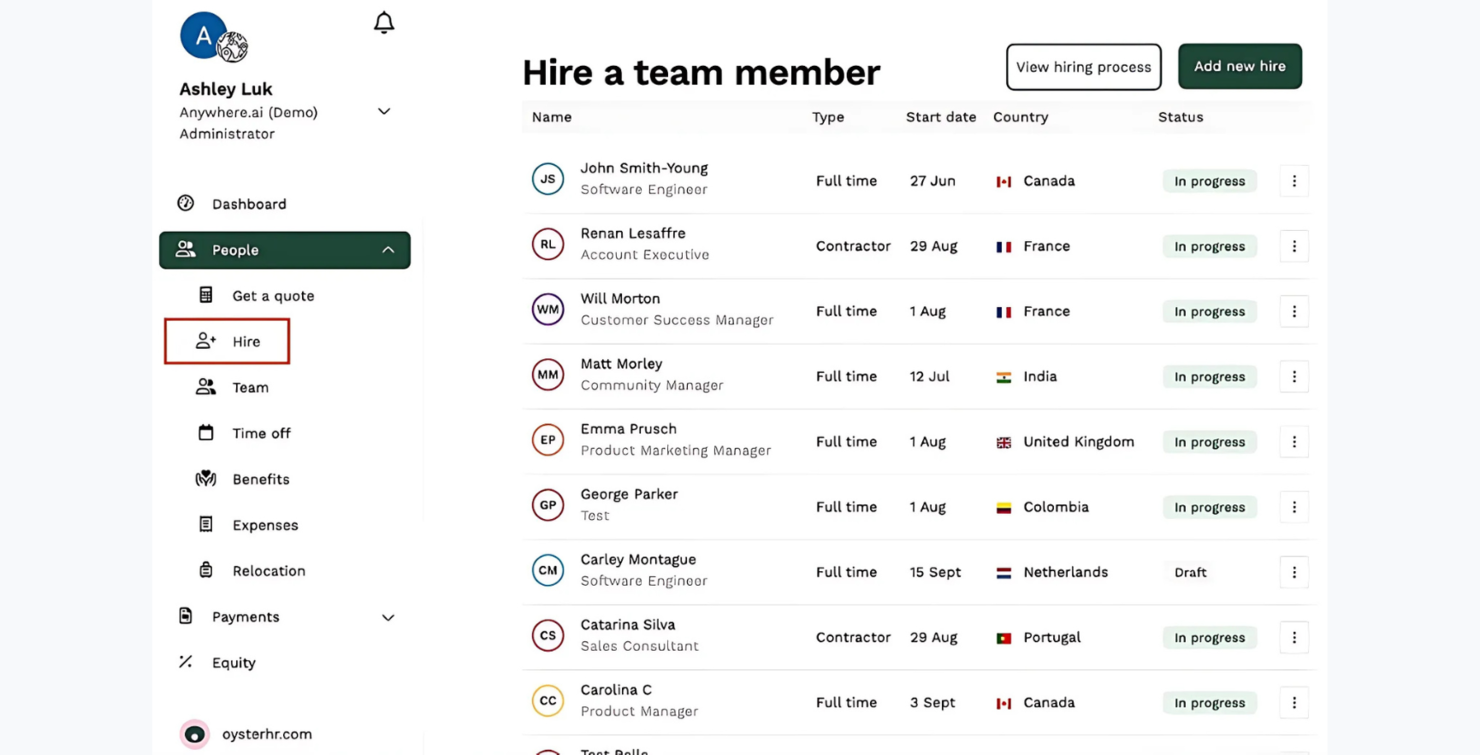Click In progress status for Emma Prusch
The width and height of the screenshot is (1480, 755).
pos(1210,442)
